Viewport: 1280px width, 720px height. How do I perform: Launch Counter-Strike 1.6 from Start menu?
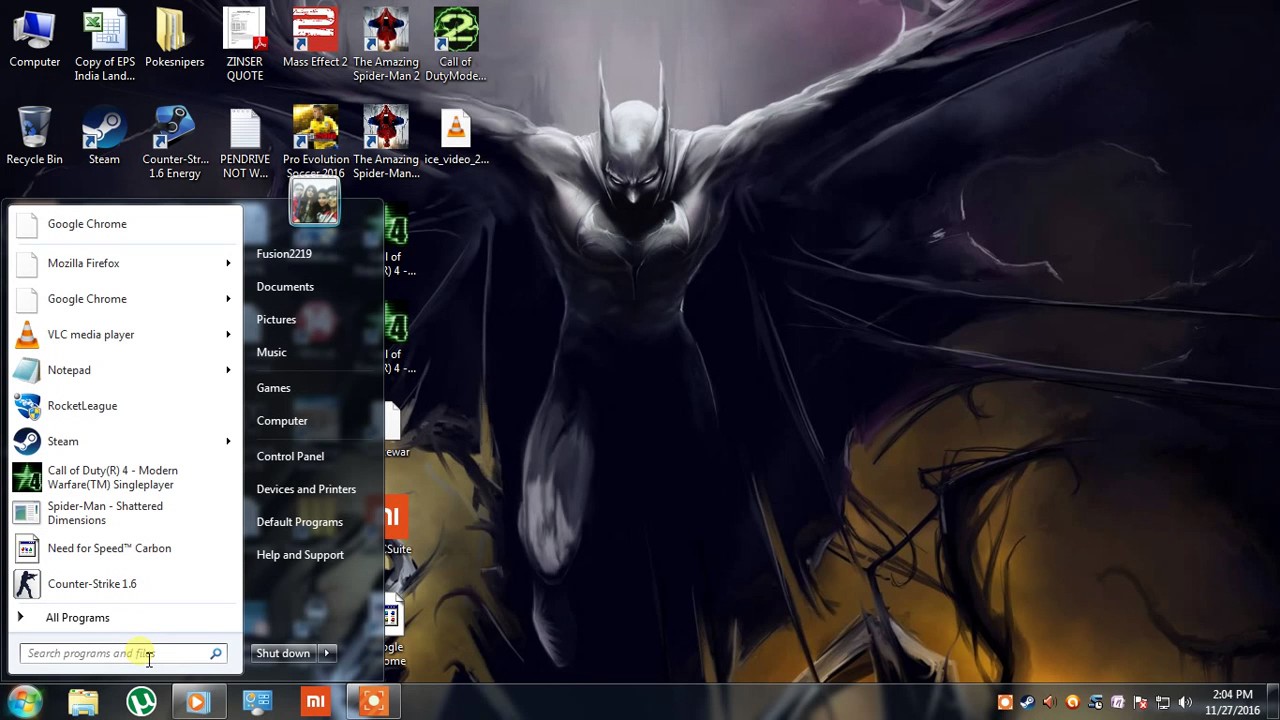coord(126,584)
